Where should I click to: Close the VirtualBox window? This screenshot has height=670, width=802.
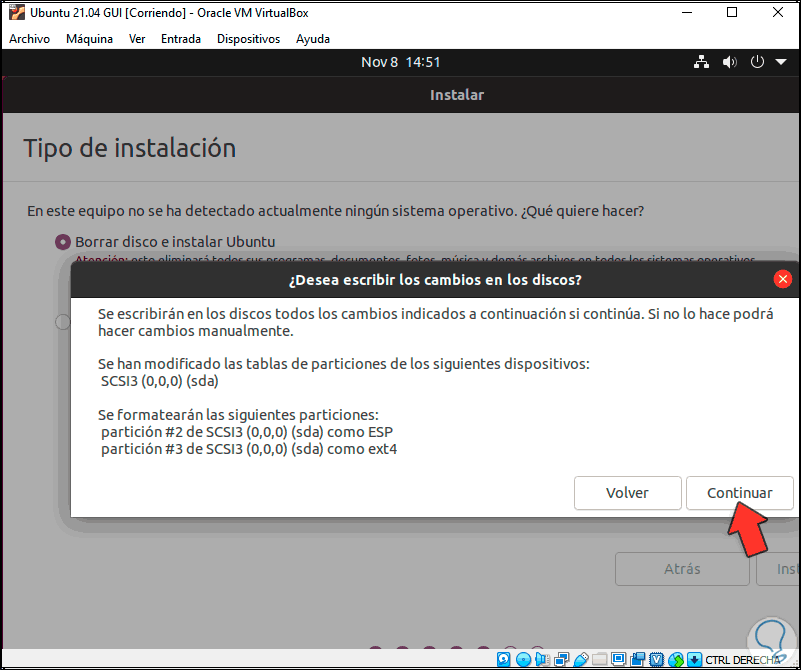coord(777,12)
